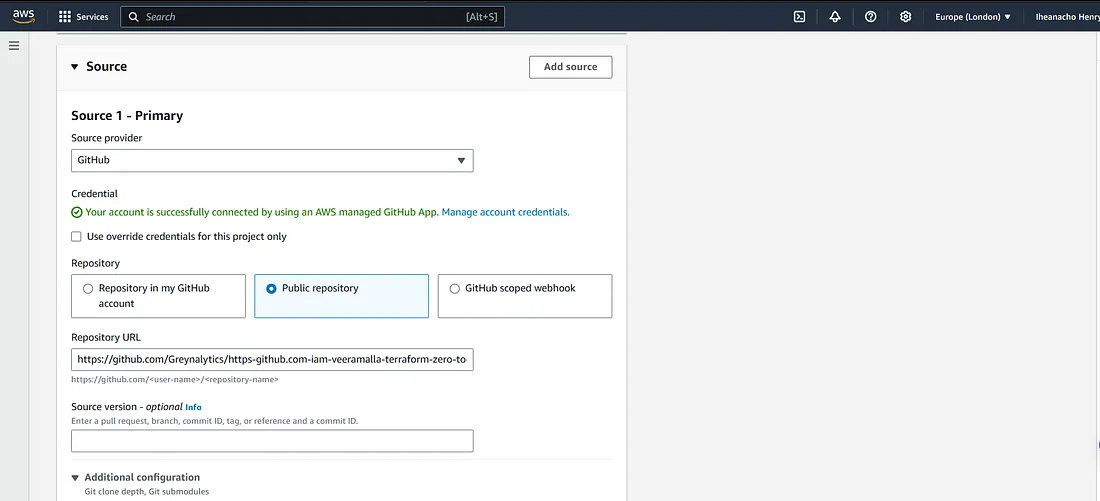The height and width of the screenshot is (501, 1100).
Task: Collapse the Additional configuration section
Action: click(x=75, y=478)
